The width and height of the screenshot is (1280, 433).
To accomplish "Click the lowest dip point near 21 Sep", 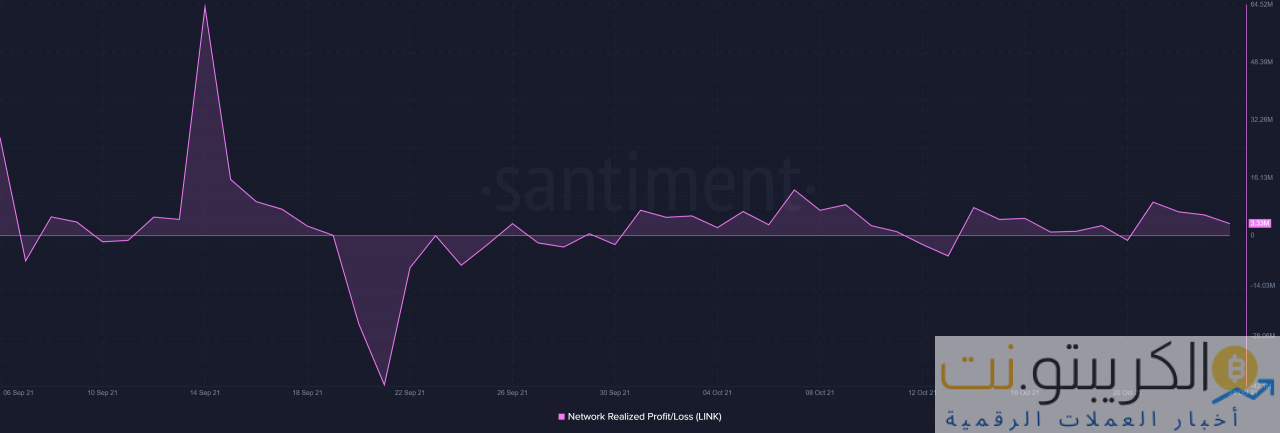I will coord(384,384).
